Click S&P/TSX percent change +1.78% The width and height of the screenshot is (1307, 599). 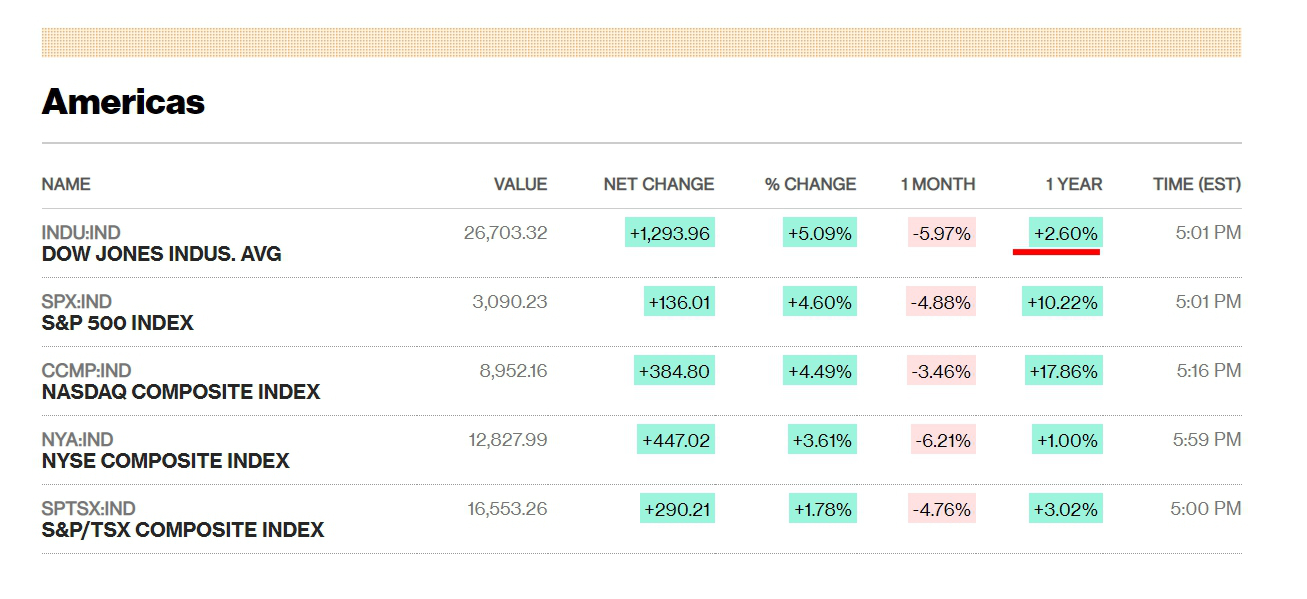tap(823, 509)
